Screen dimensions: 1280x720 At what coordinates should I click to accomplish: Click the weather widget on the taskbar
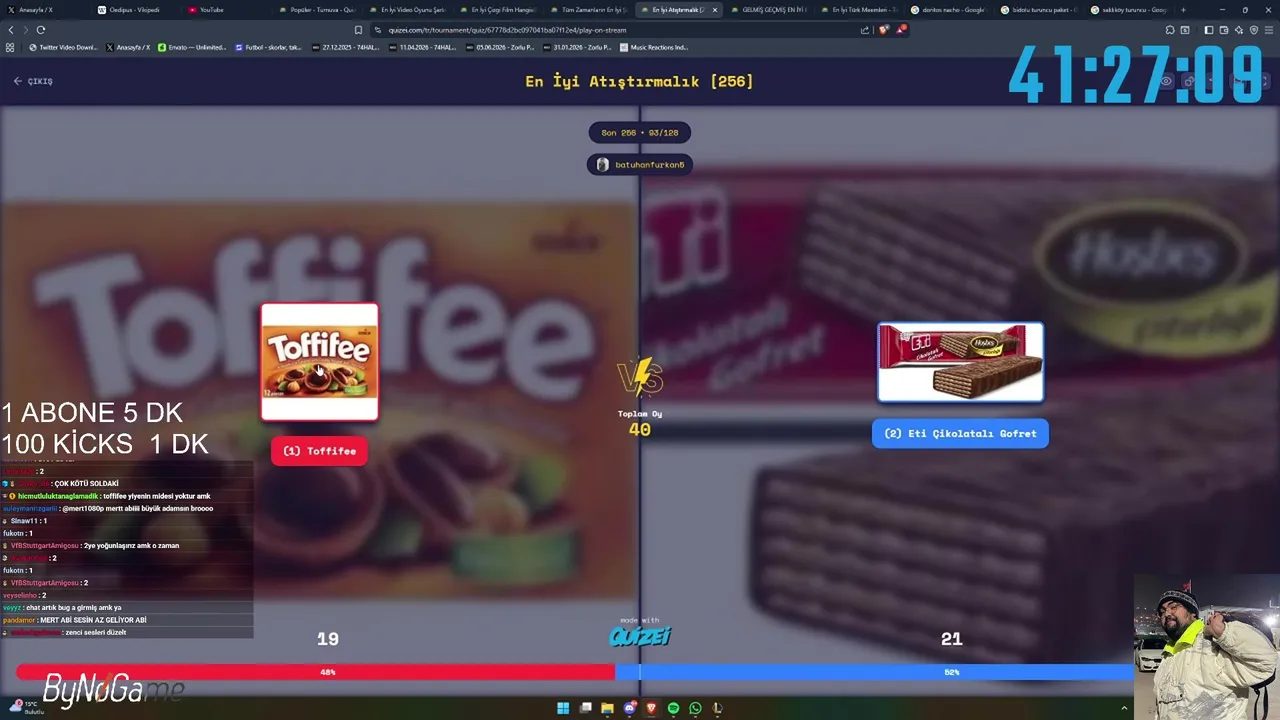[26, 707]
